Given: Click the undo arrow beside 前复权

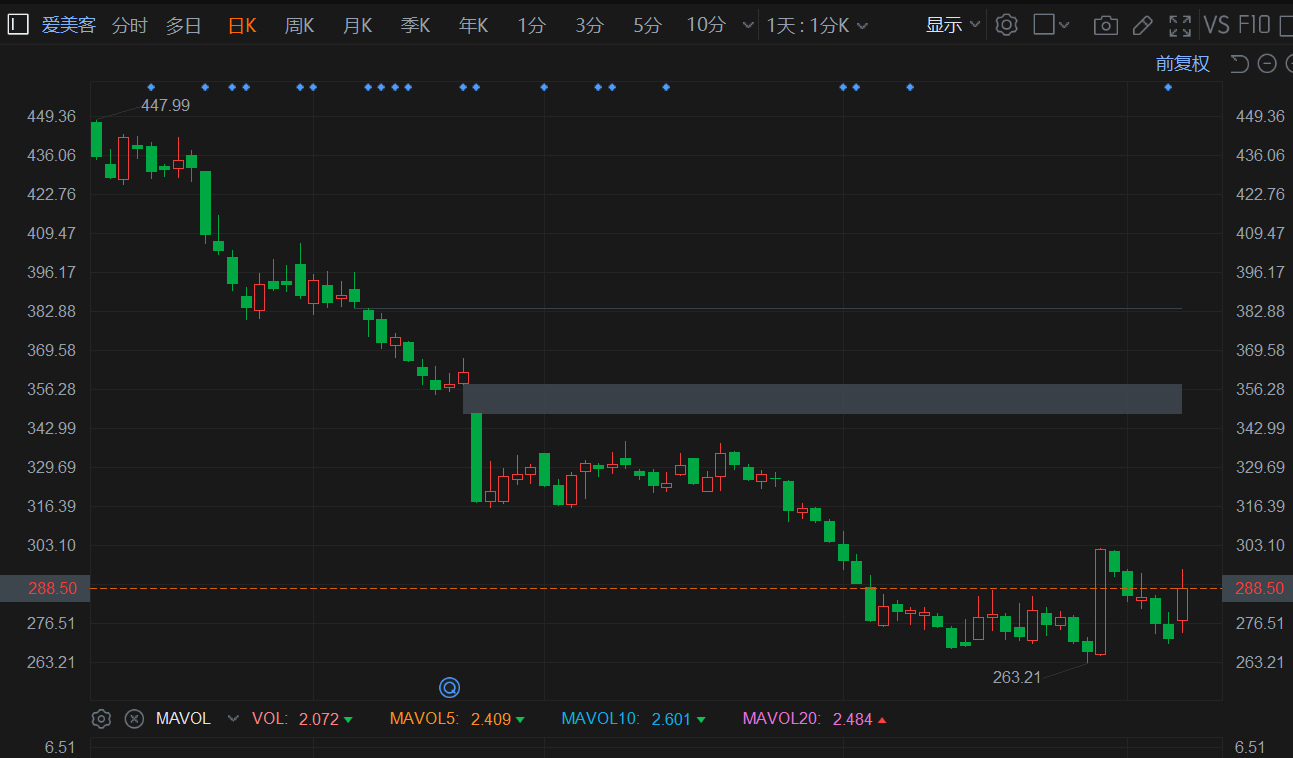Looking at the screenshot, I should [1239, 64].
